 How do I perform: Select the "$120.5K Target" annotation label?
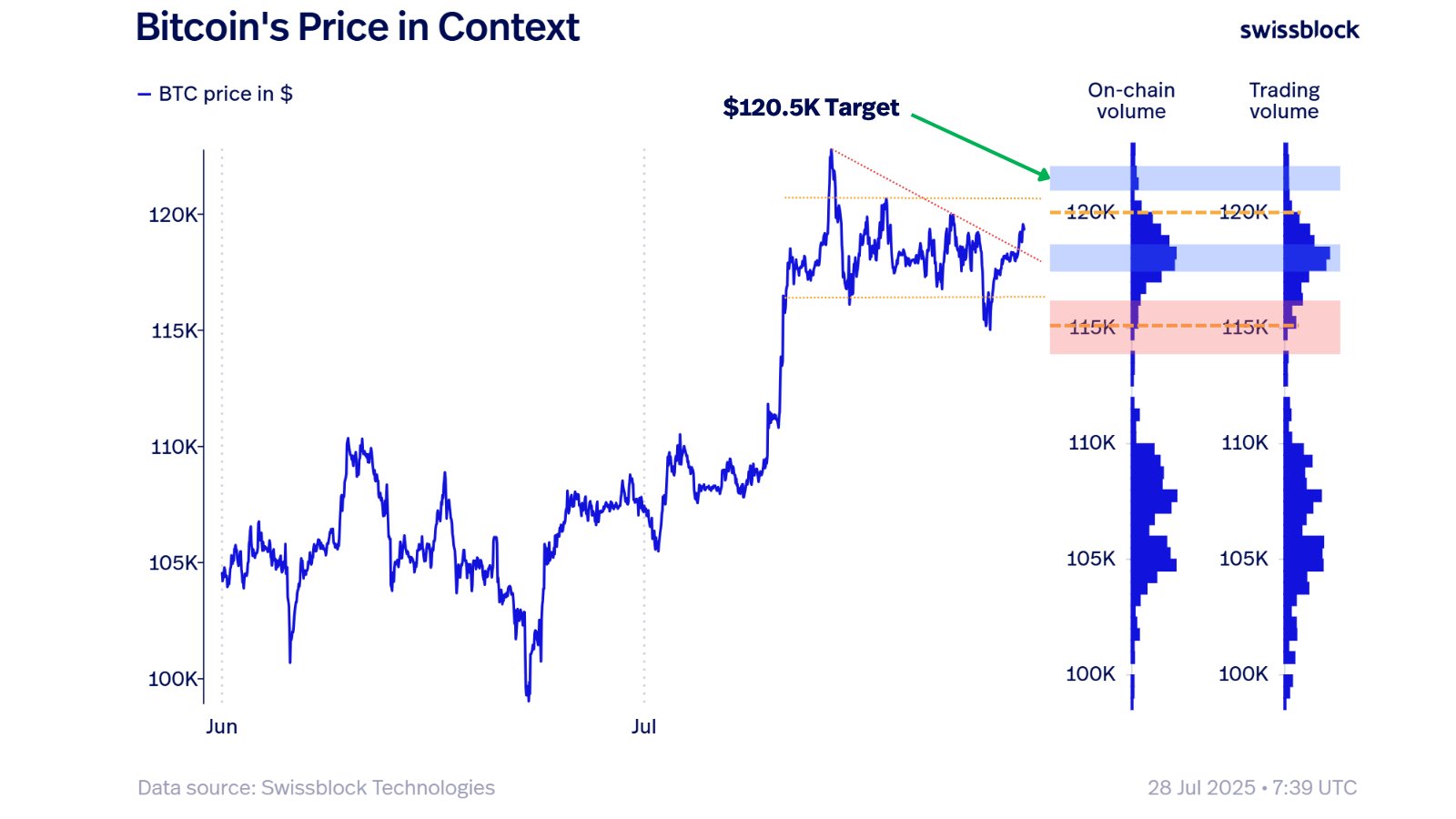coord(810,107)
